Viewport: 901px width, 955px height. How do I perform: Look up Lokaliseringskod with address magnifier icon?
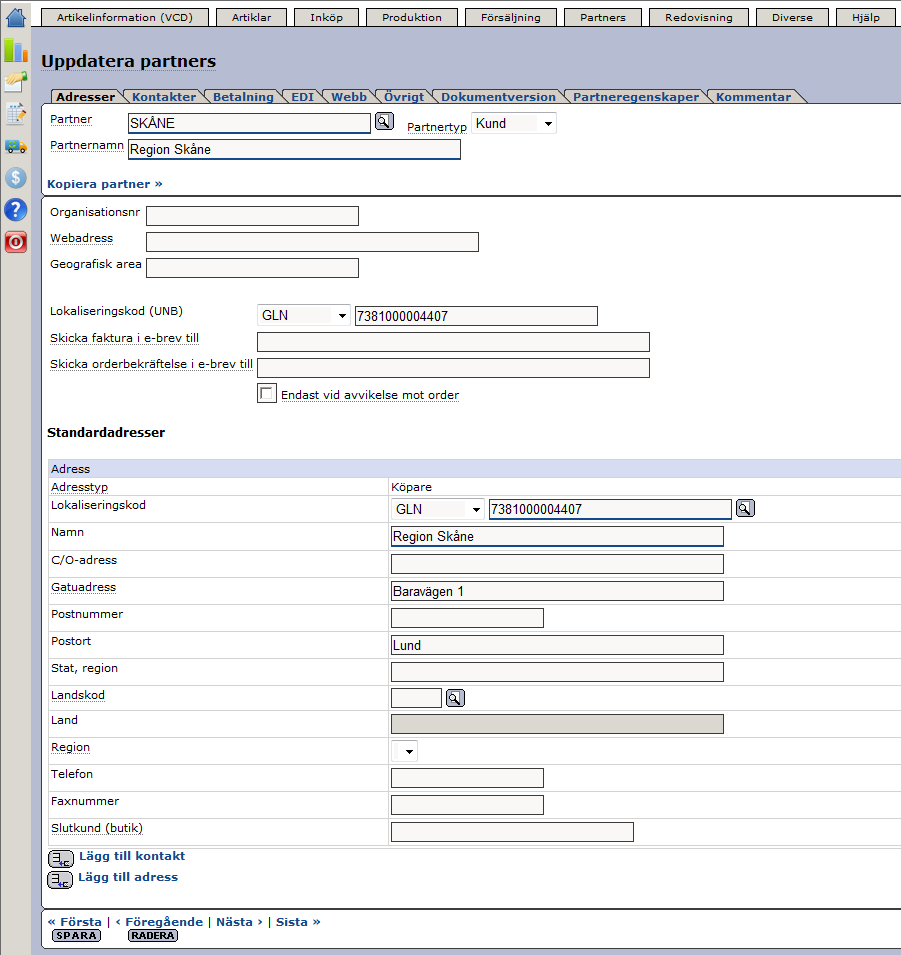(745, 508)
